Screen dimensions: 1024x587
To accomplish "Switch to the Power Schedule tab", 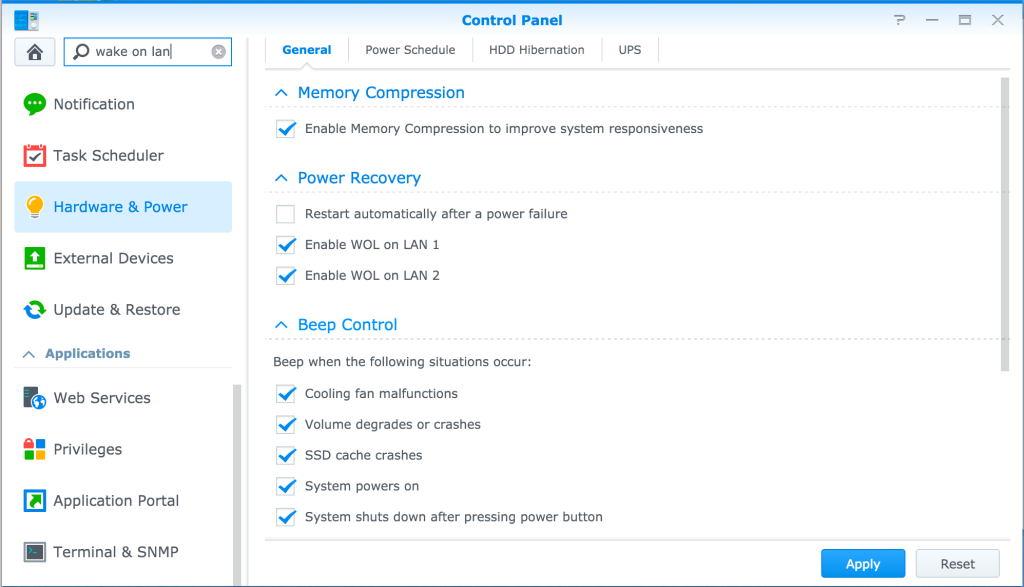I will click(x=410, y=50).
